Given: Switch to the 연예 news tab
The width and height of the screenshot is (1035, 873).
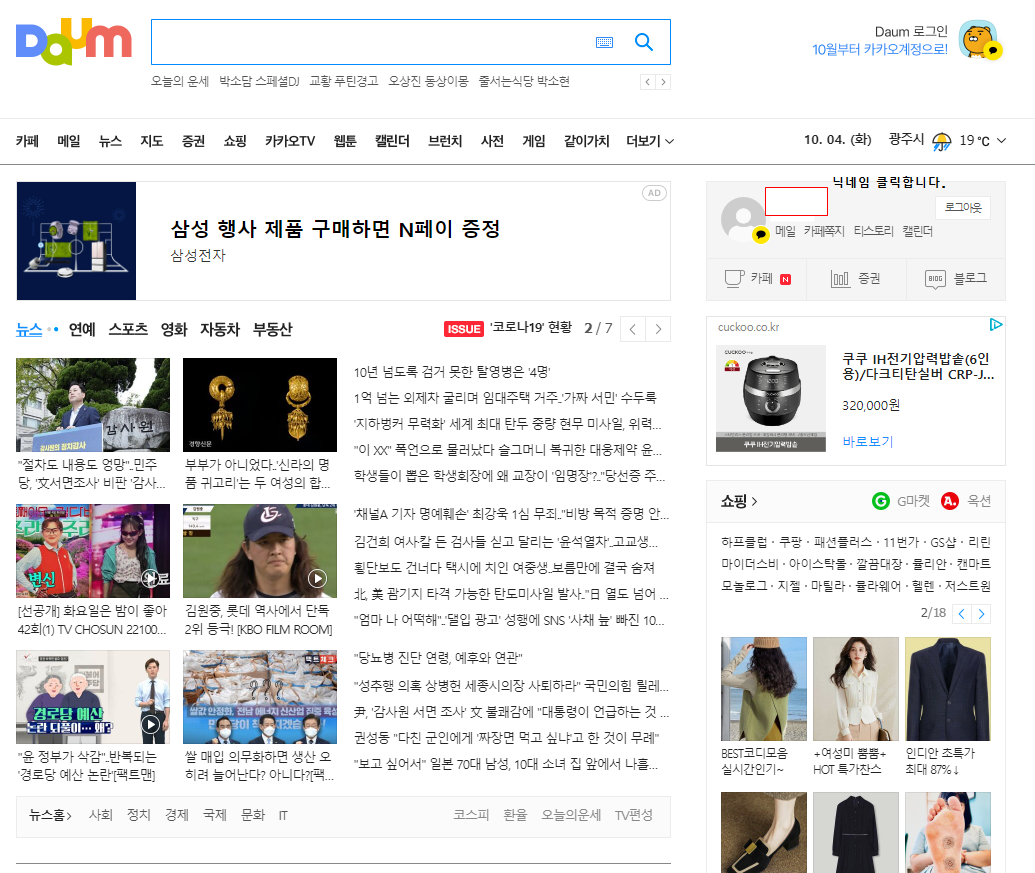Looking at the screenshot, I should click(82, 329).
